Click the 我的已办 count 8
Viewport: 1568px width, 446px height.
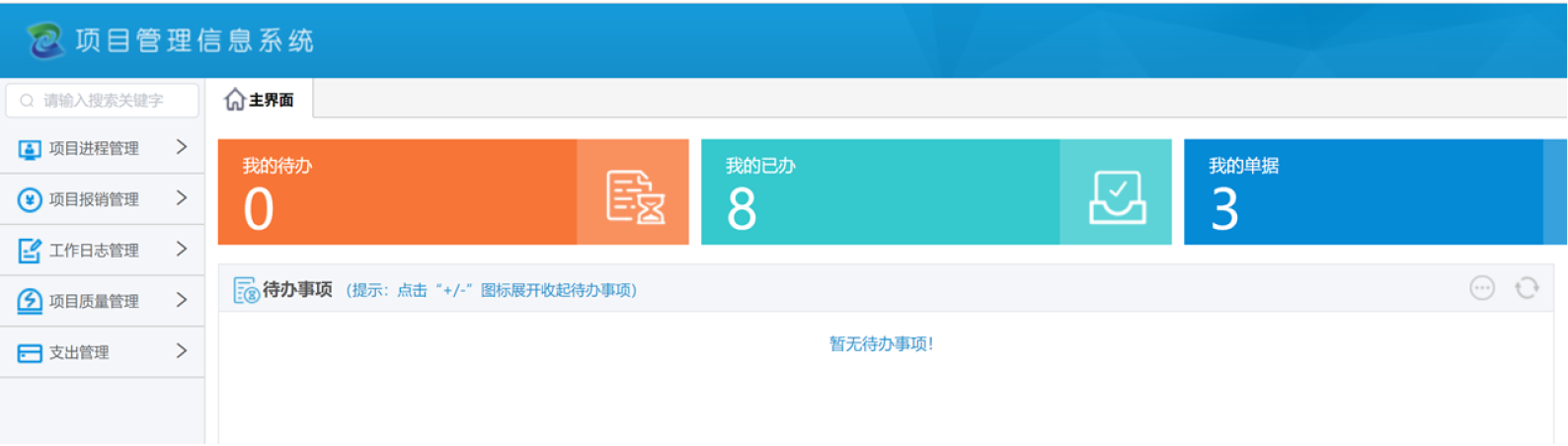742,209
